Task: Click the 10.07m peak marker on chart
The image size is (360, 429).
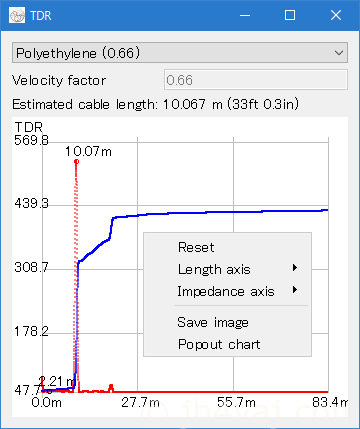Action: pyautogui.click(x=76, y=162)
